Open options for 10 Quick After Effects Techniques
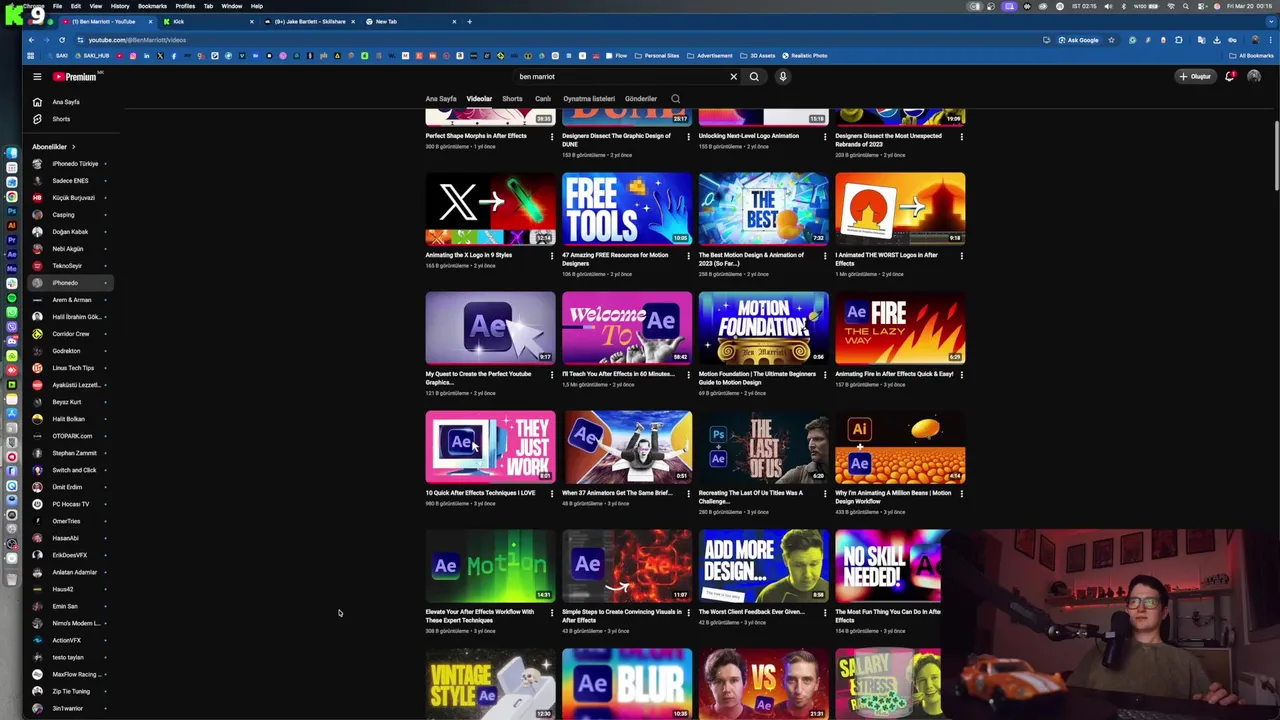Viewport: 1280px width, 720px height. [x=552, y=494]
